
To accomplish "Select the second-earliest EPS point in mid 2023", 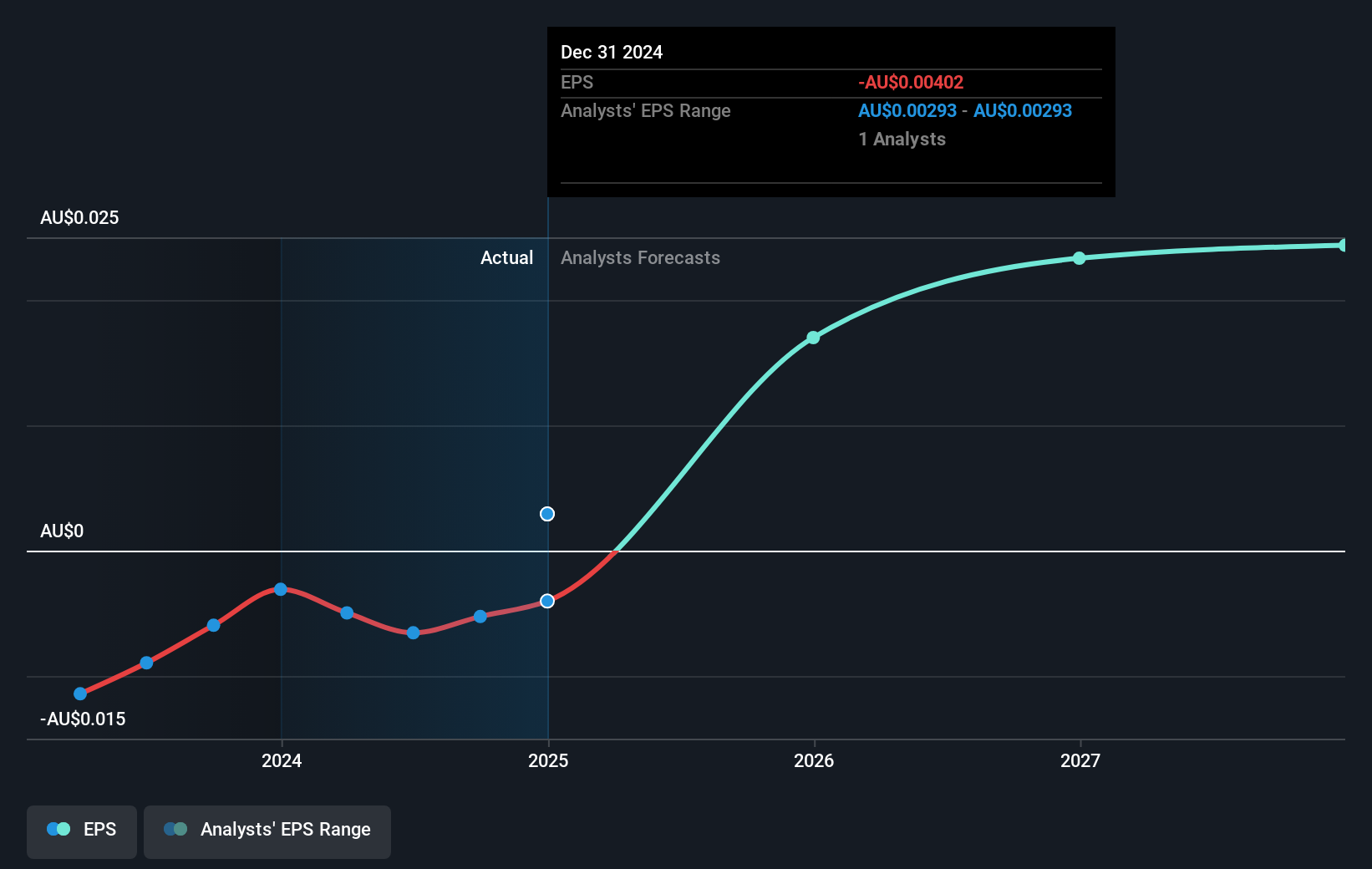I will point(147,663).
